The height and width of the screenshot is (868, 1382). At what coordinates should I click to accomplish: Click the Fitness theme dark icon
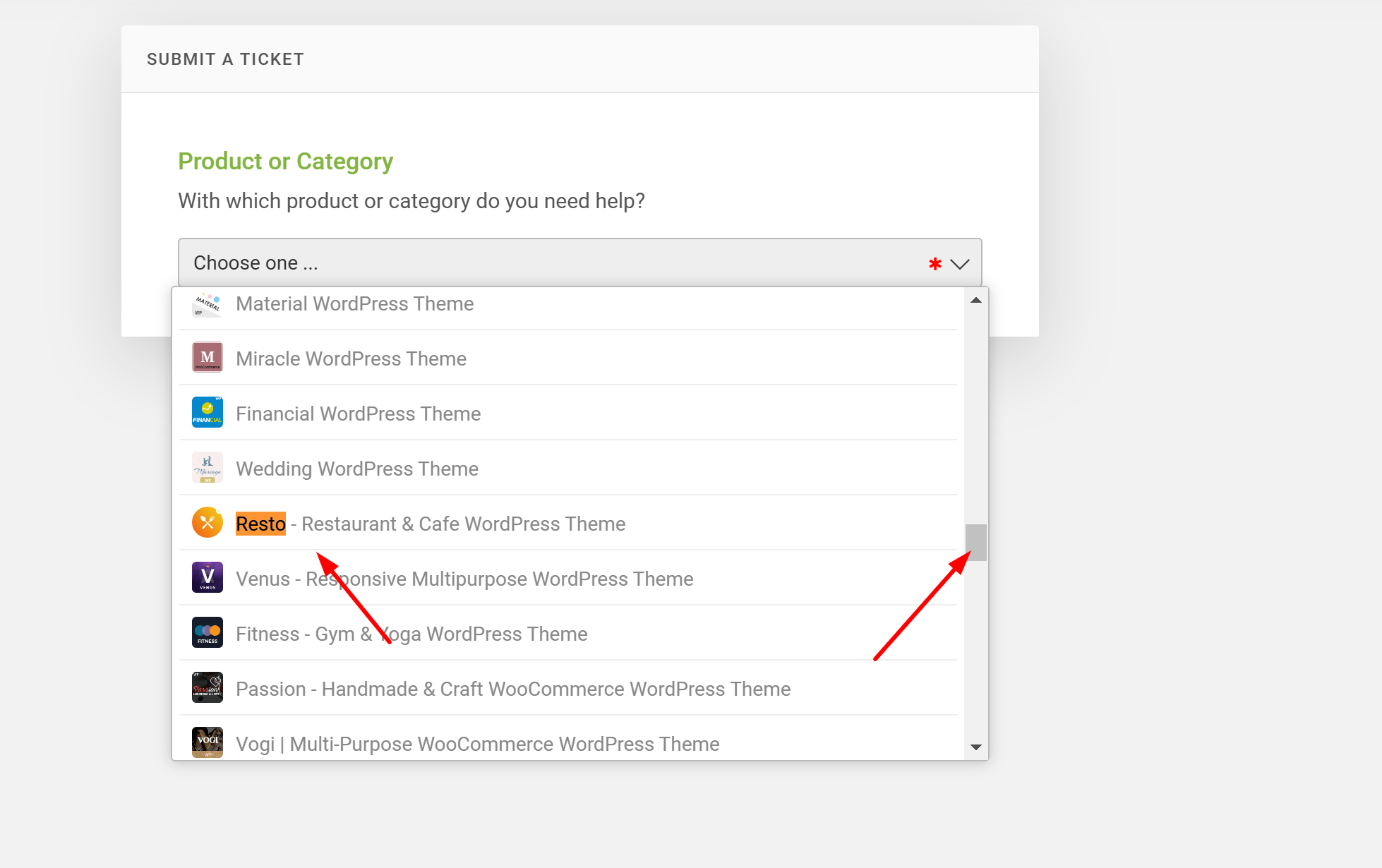(x=208, y=632)
